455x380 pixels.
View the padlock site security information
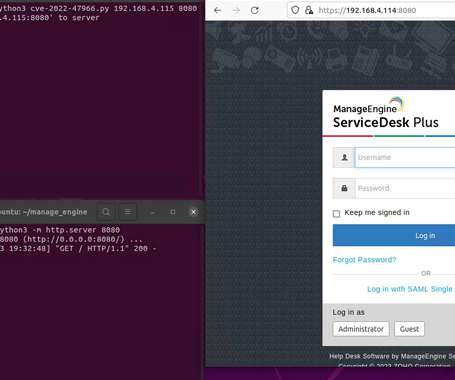coord(309,10)
